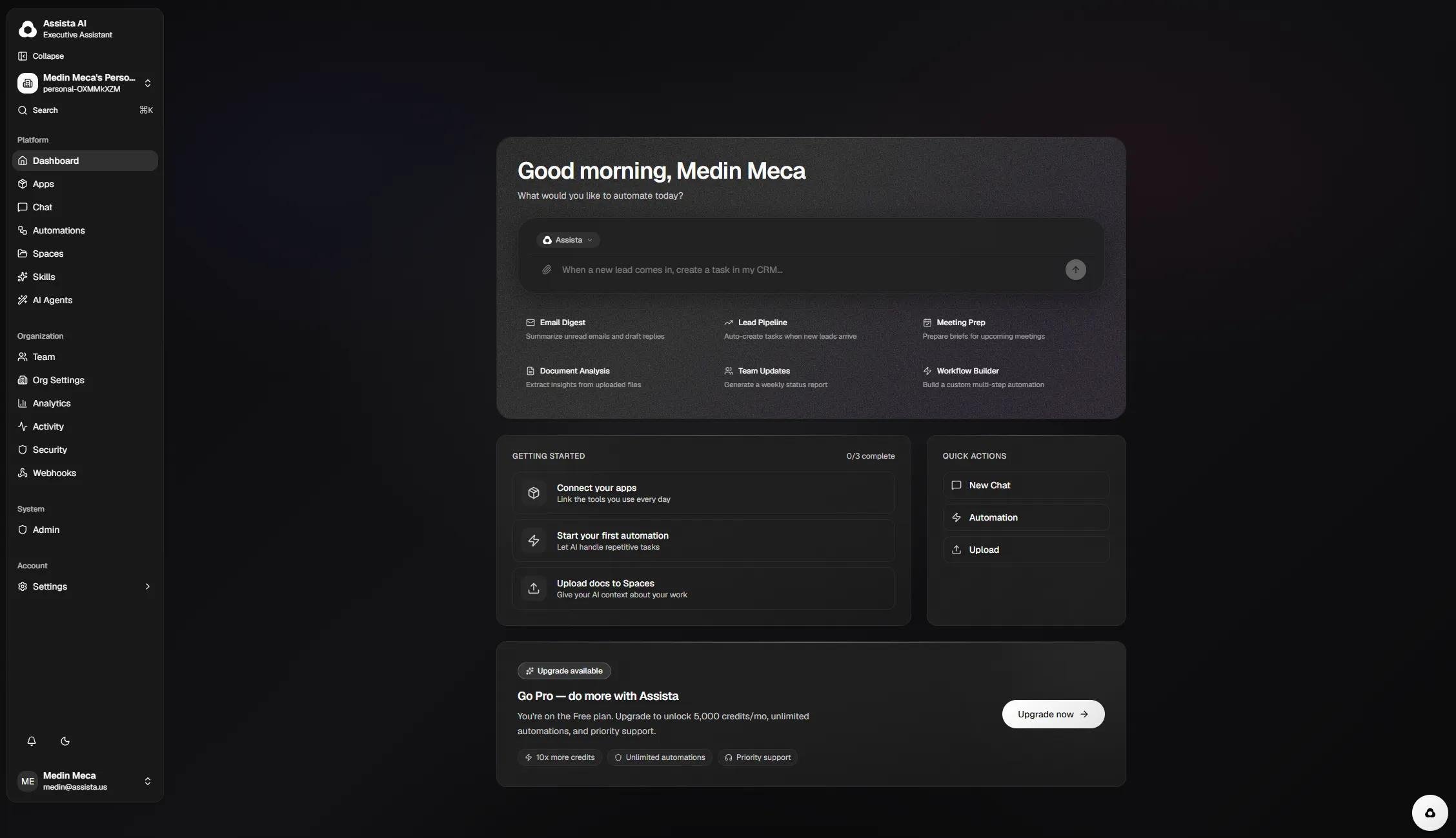Viewport: 1456px width, 838px height.
Task: Select the Email Digest suggestion
Action: (x=612, y=329)
